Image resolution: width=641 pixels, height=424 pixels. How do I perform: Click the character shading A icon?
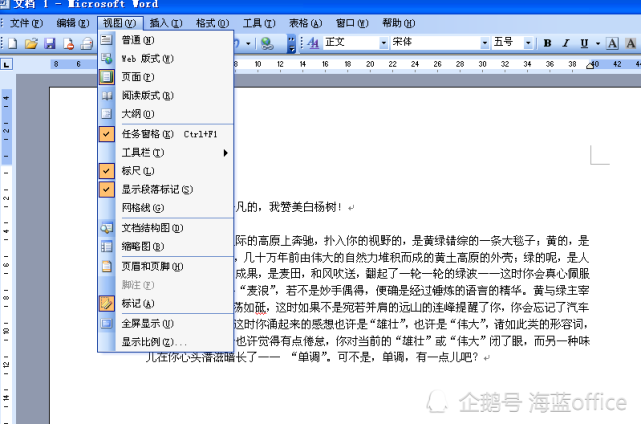pyautogui.click(x=631, y=43)
